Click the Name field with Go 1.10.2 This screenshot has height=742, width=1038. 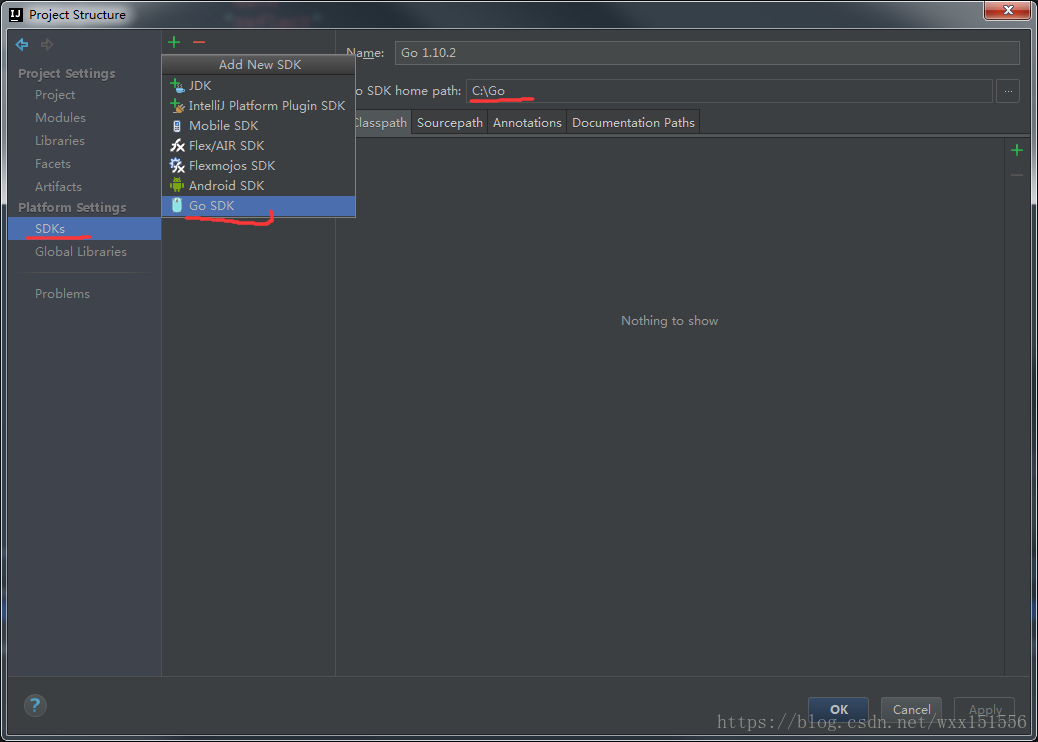pos(707,53)
